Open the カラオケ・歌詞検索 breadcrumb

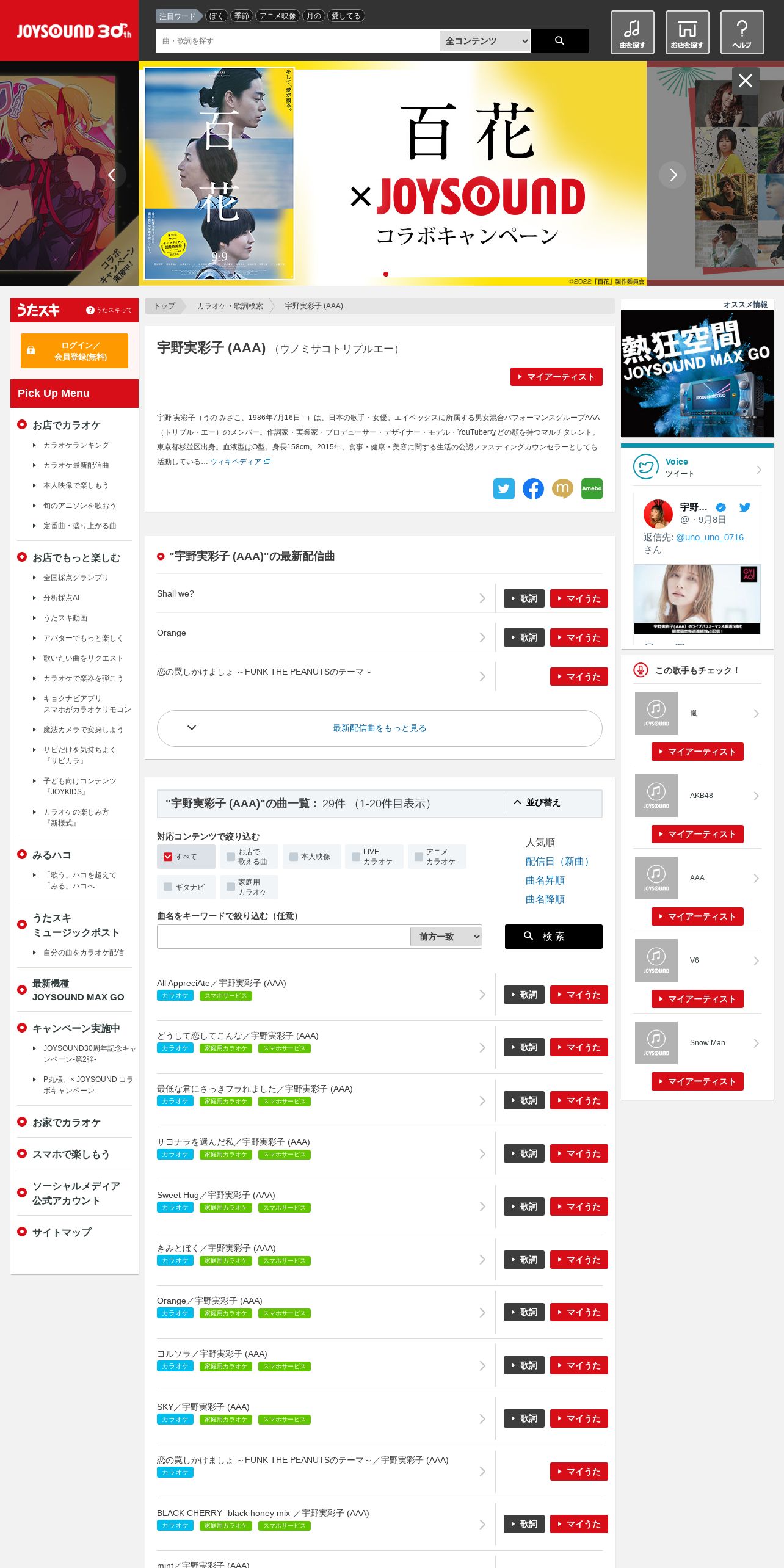[230, 306]
